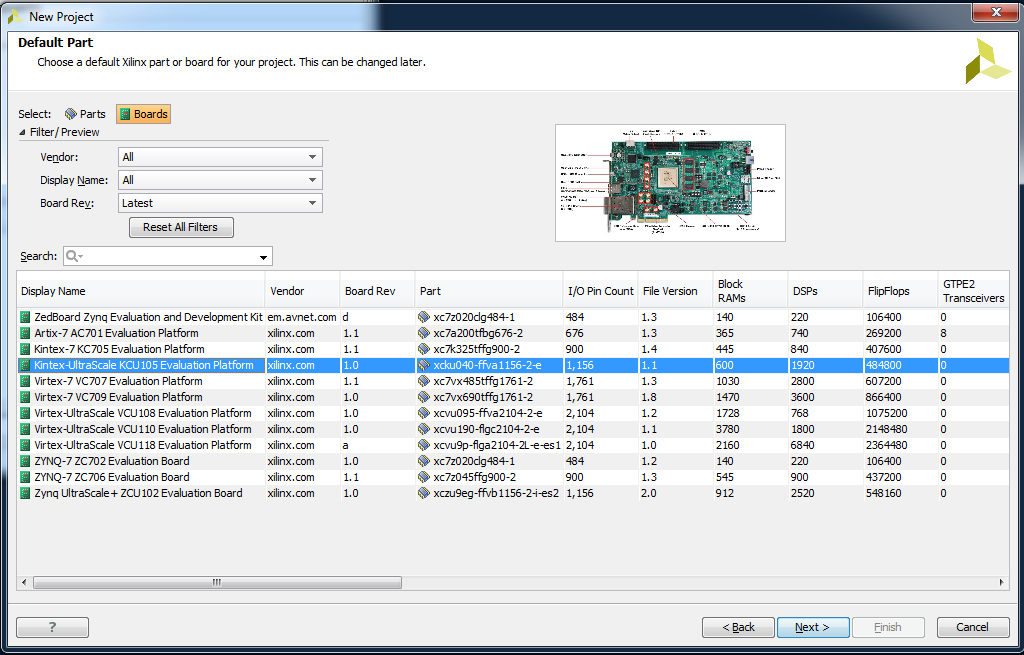Screen dimensions: 1024x655
Task: Click part chip icon beside xc7vx690tffg1761-2
Action: point(424,397)
